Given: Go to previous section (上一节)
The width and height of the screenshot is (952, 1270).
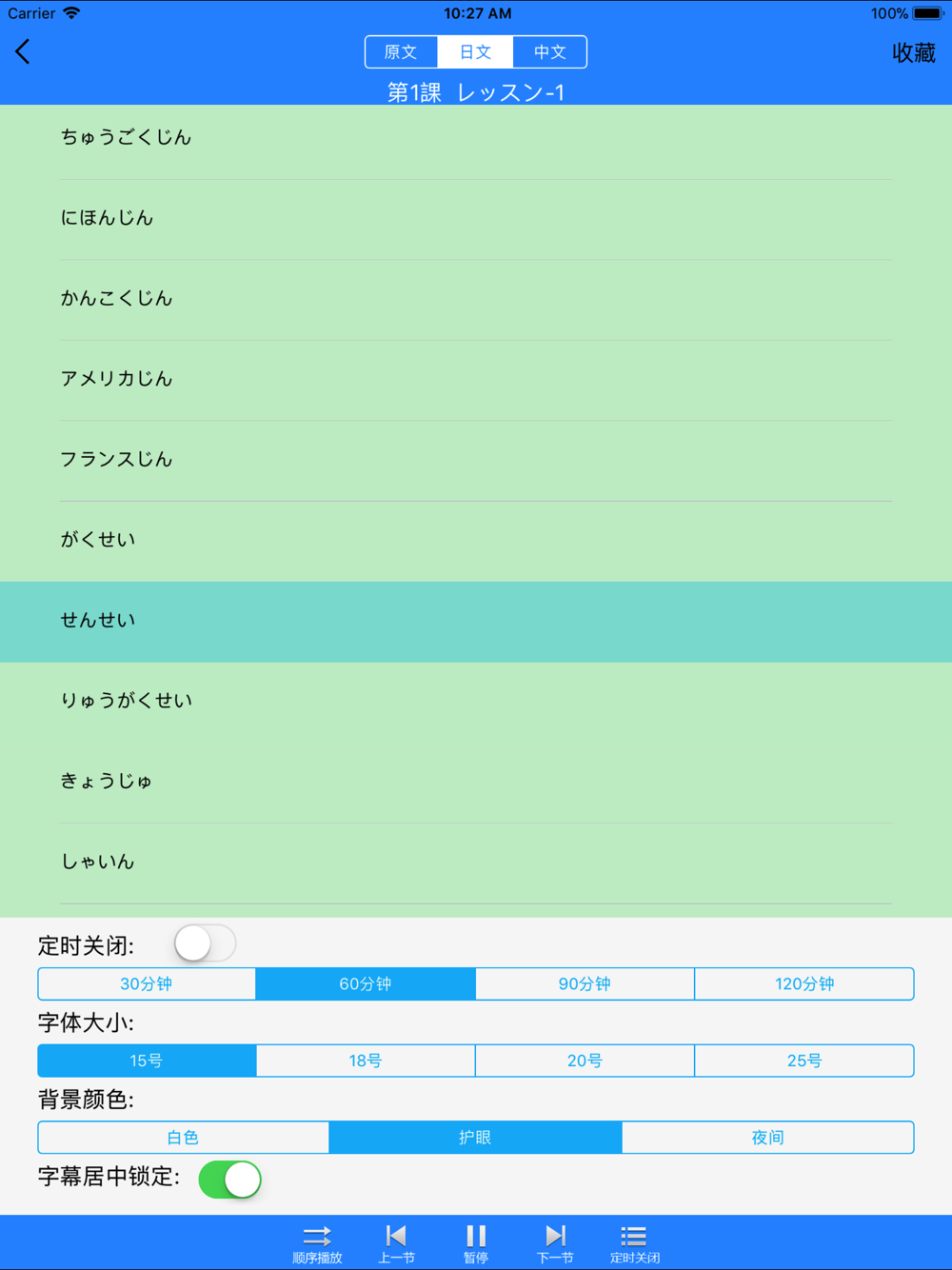Looking at the screenshot, I should [x=396, y=1242].
